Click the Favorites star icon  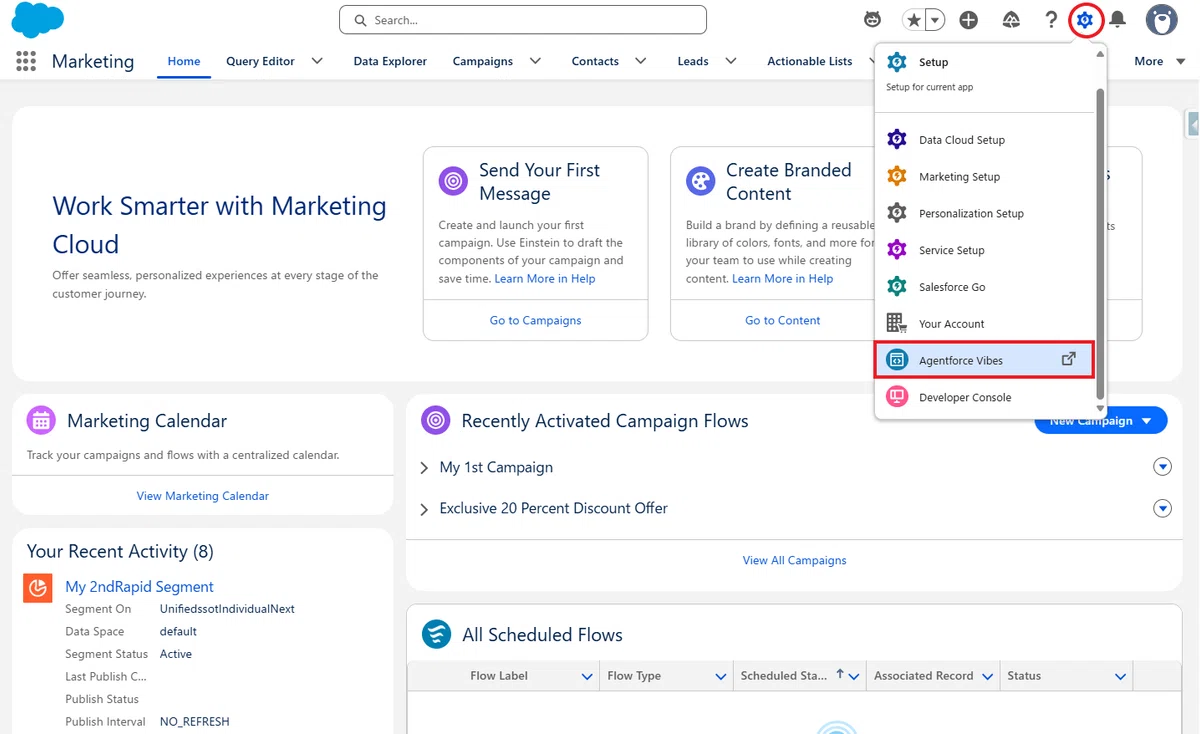[913, 19]
